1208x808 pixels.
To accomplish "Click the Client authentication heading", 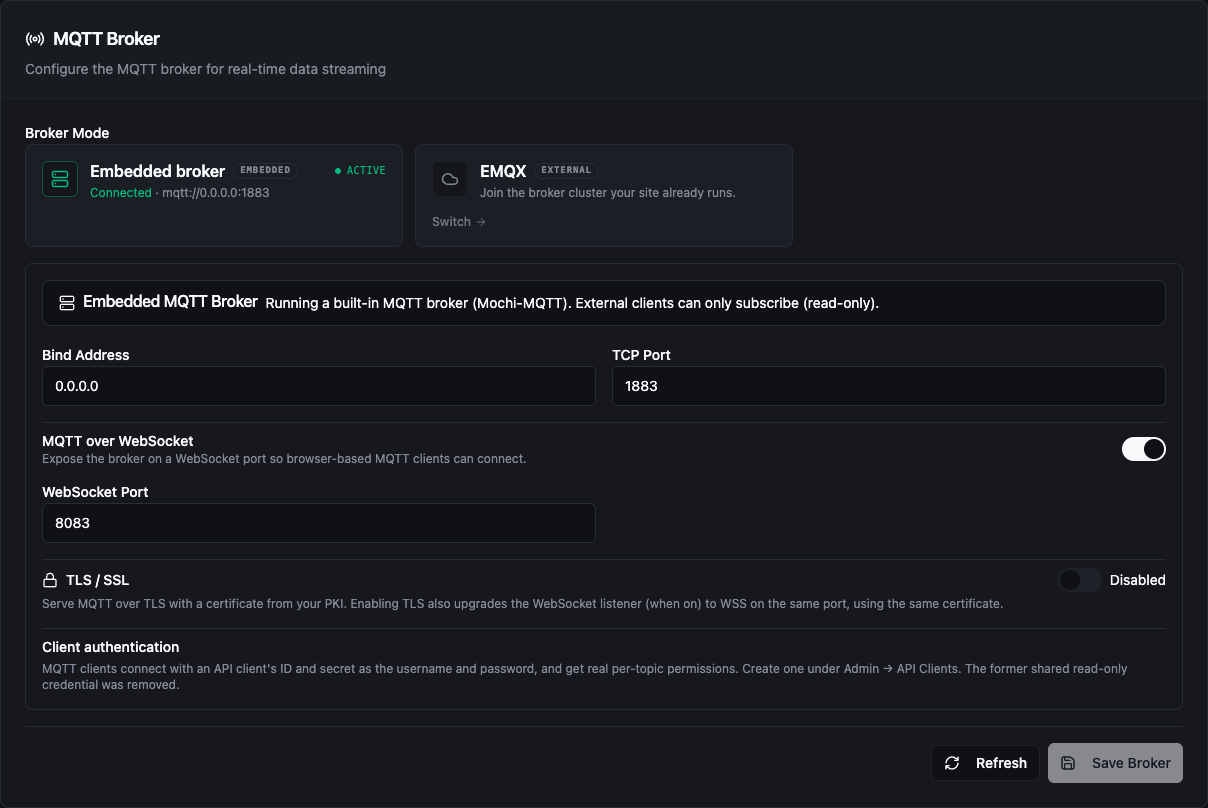I will 111,647.
